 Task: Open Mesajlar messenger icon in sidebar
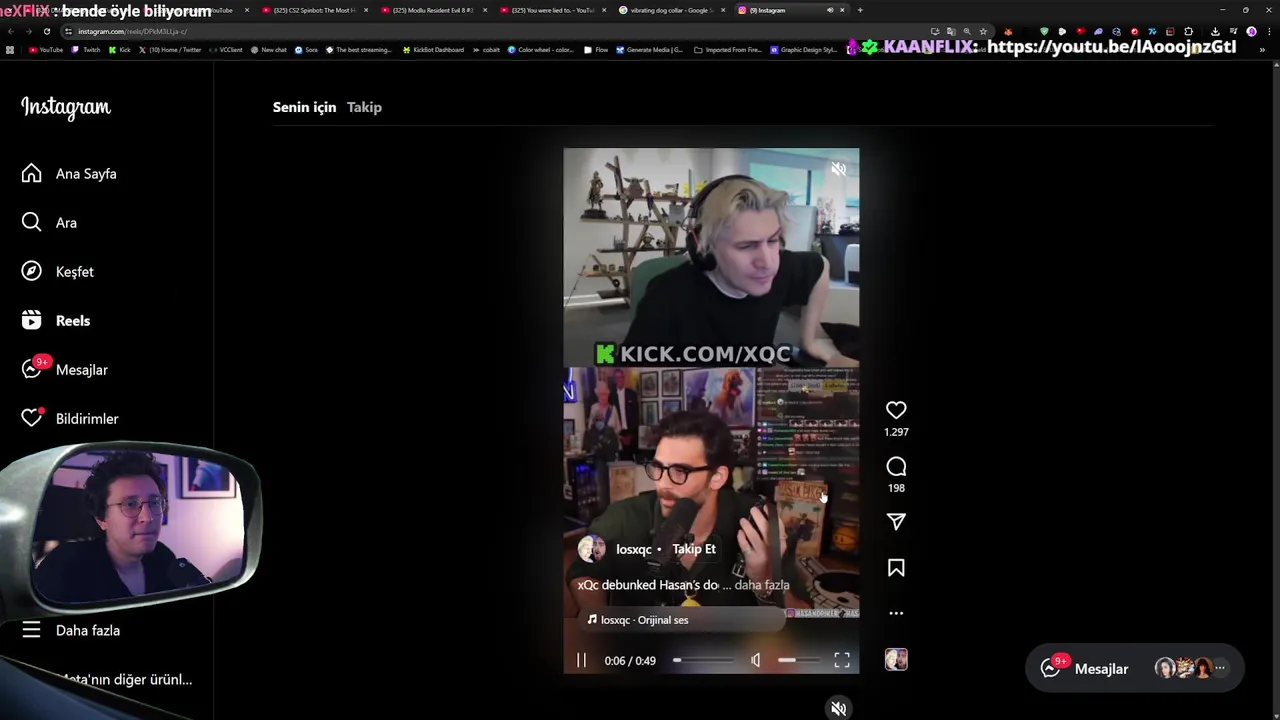point(32,370)
